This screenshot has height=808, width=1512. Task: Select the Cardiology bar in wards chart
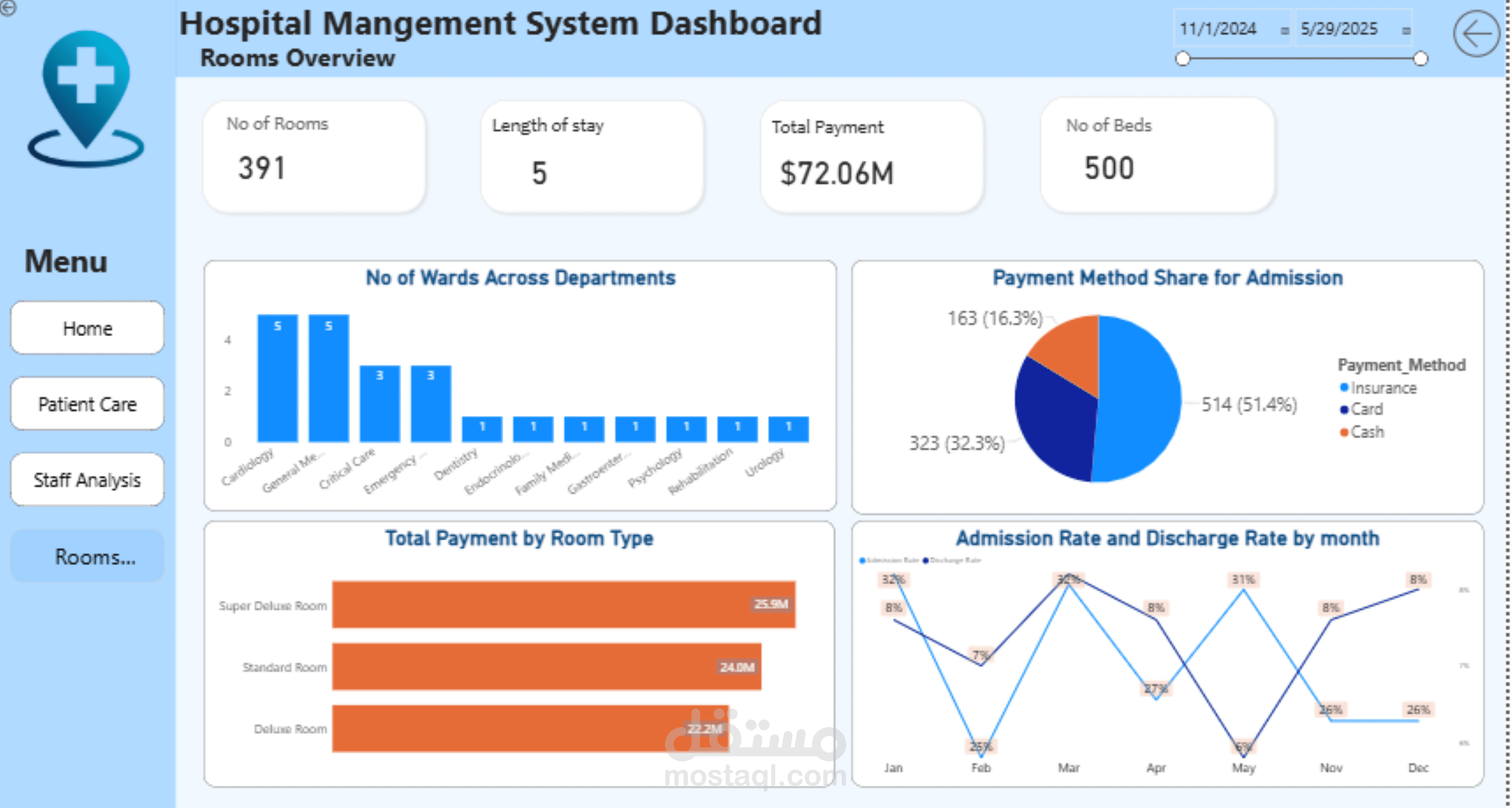(x=277, y=378)
